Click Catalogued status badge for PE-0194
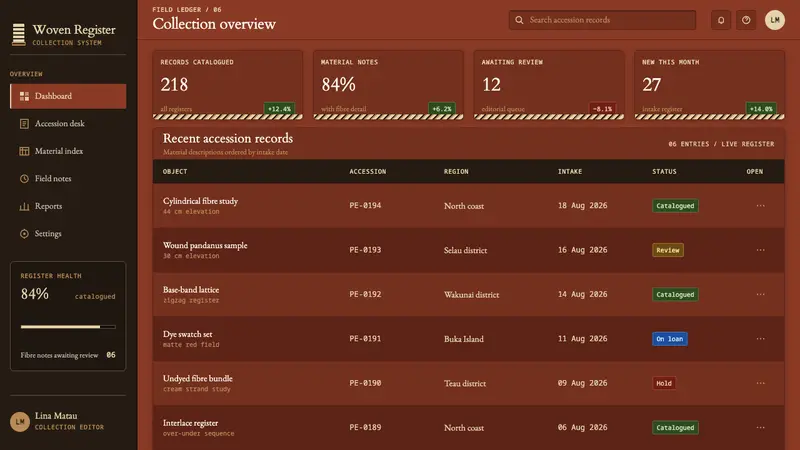The height and width of the screenshot is (450, 800). [675, 206]
